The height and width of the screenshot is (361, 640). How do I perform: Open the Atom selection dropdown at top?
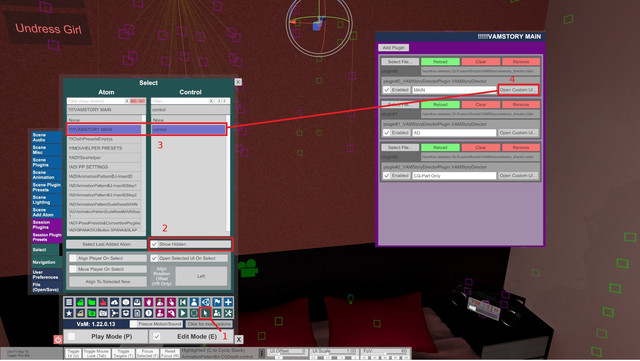[106, 110]
